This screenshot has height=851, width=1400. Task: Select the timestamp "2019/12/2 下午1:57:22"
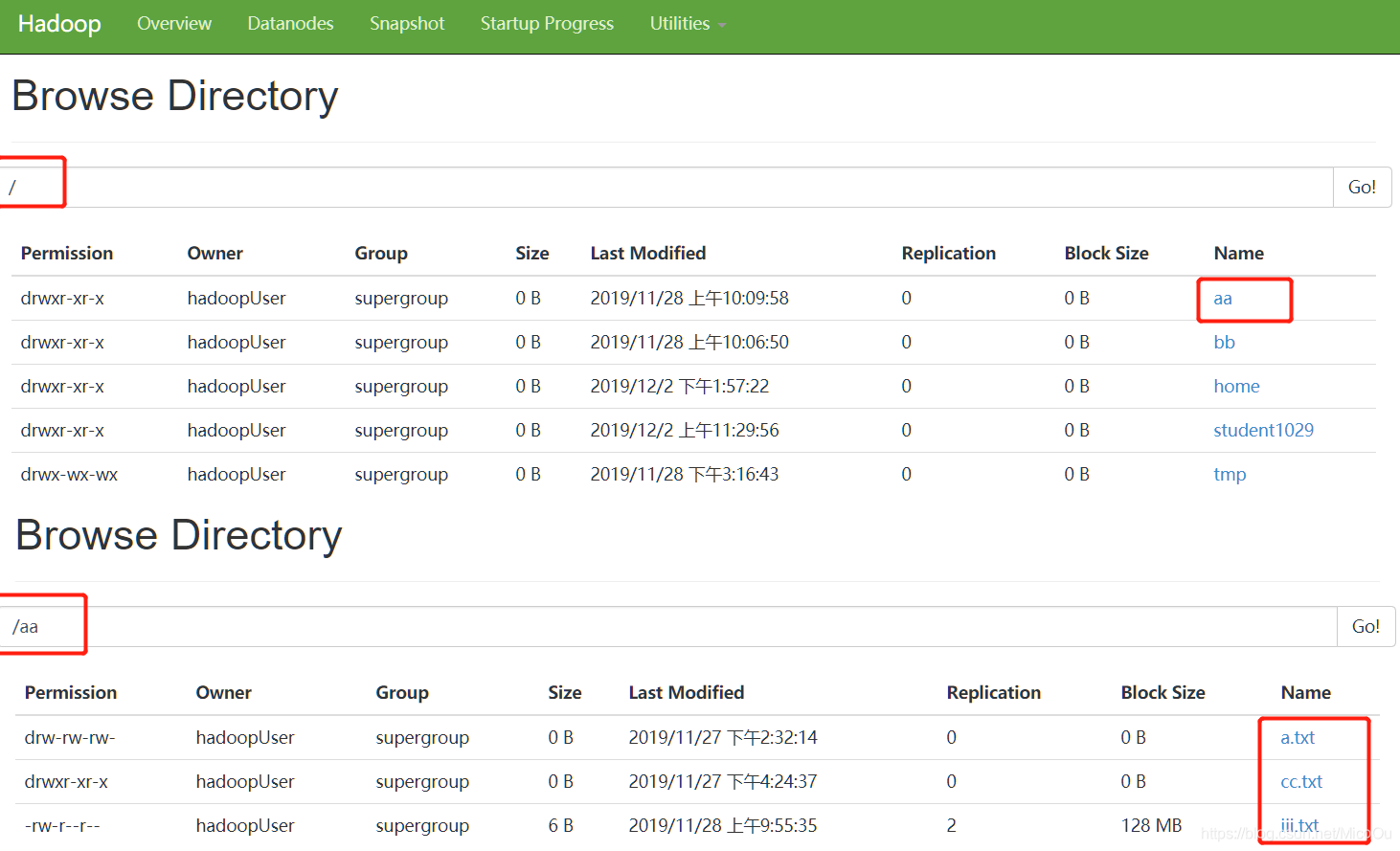tap(680, 387)
